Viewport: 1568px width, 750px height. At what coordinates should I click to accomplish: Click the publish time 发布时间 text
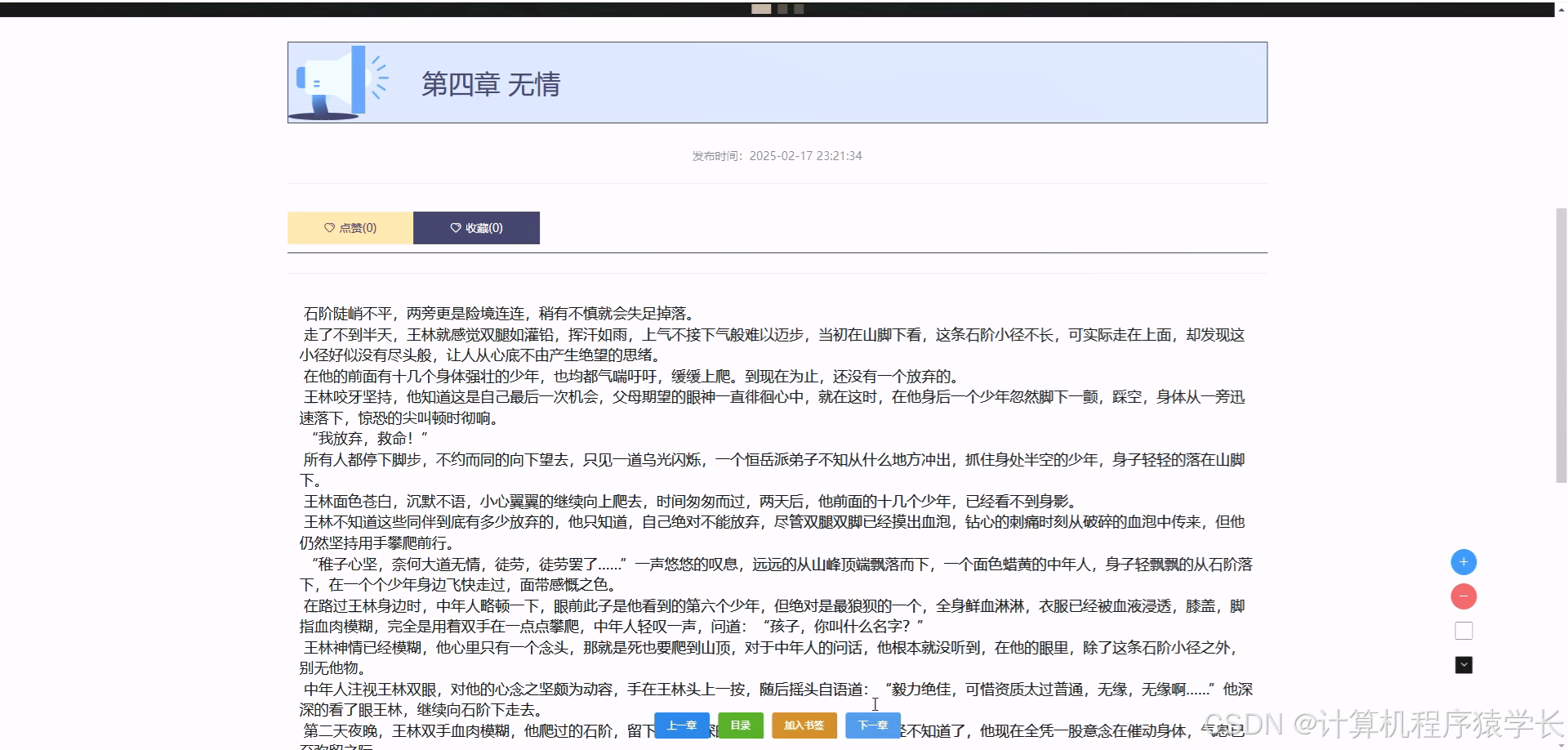point(774,155)
